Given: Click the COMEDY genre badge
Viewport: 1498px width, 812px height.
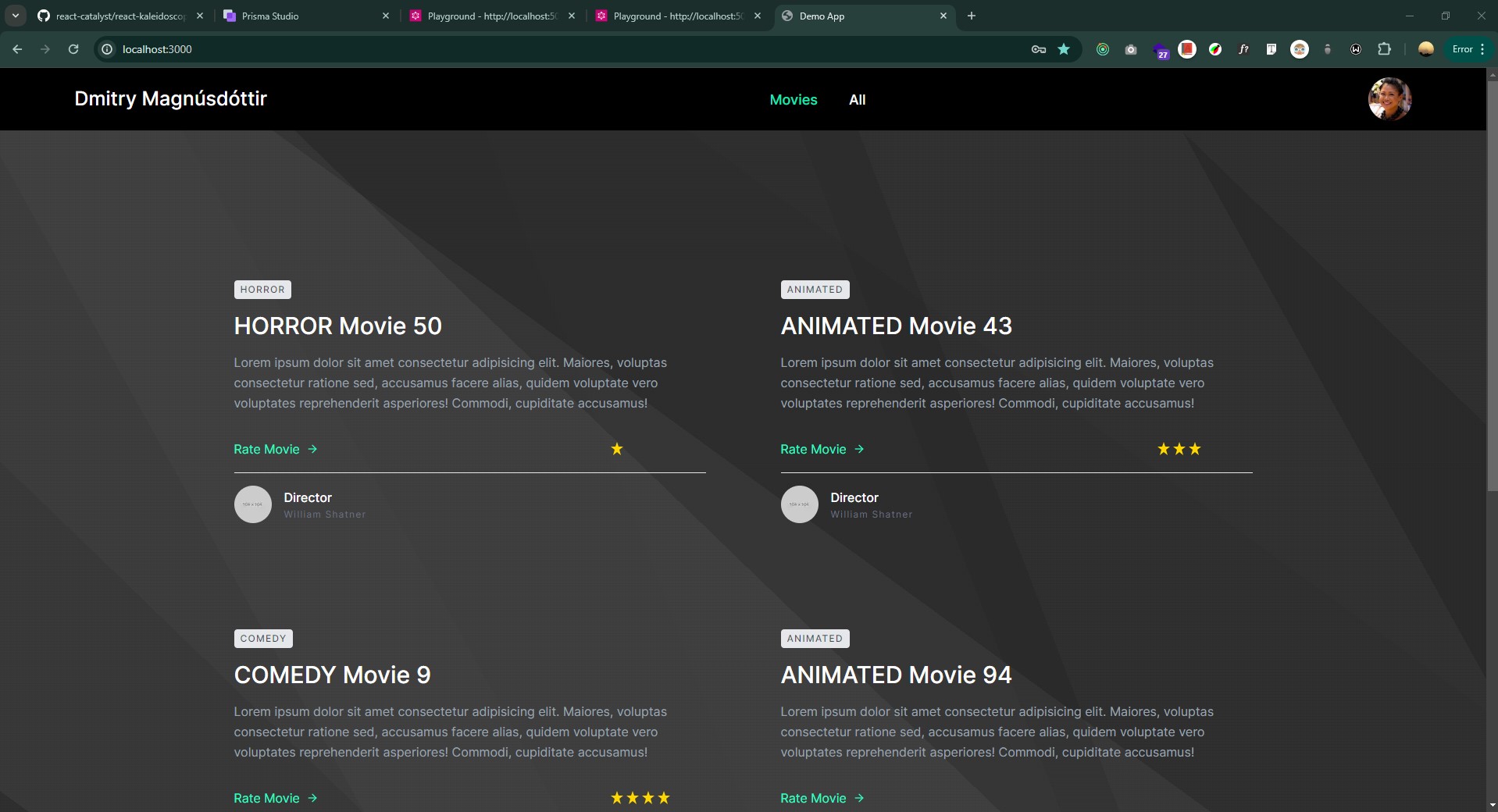Looking at the screenshot, I should [x=263, y=639].
